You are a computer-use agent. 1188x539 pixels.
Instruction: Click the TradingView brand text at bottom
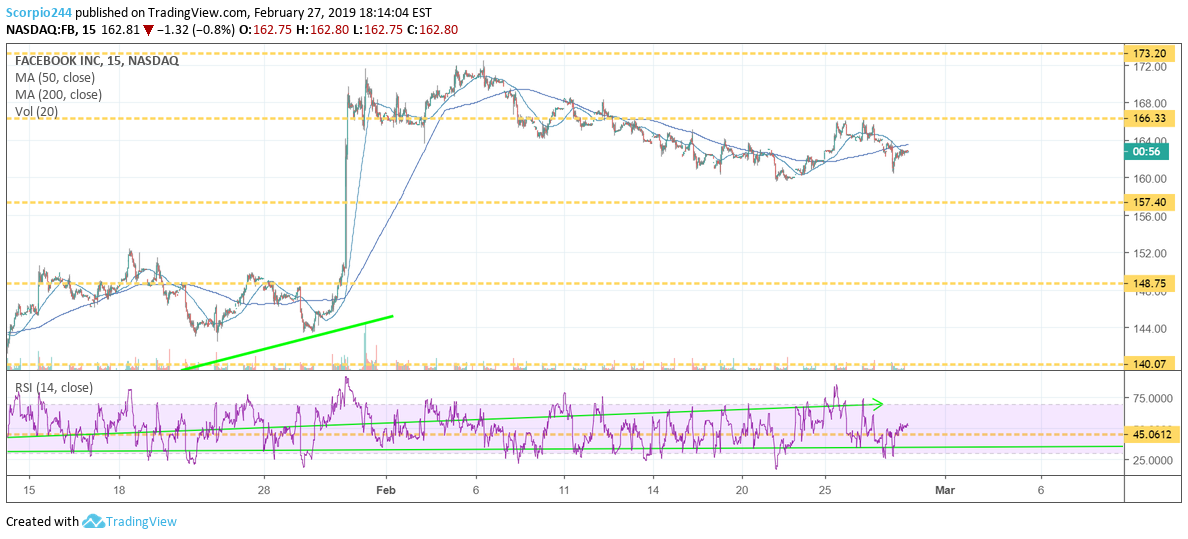click(x=141, y=522)
